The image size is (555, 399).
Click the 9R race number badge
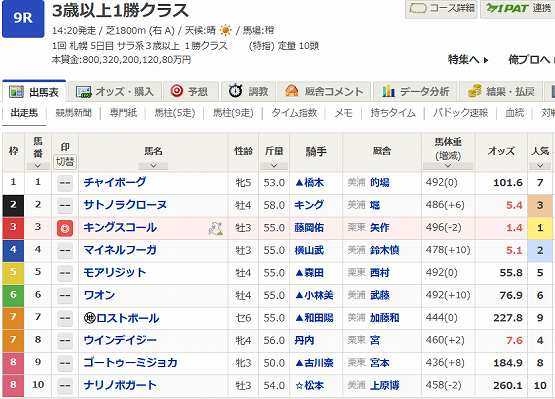[x=23, y=18]
